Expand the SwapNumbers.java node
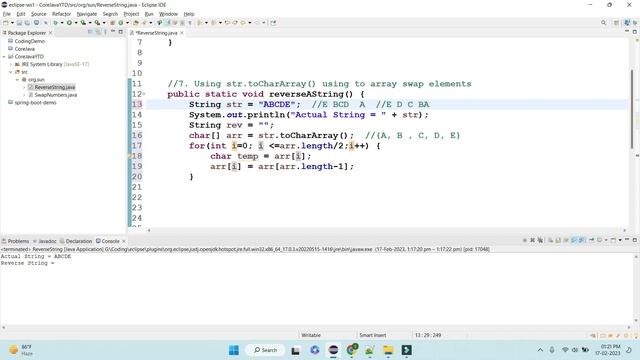The width and height of the screenshot is (640, 360). pyautogui.click(x=24, y=95)
